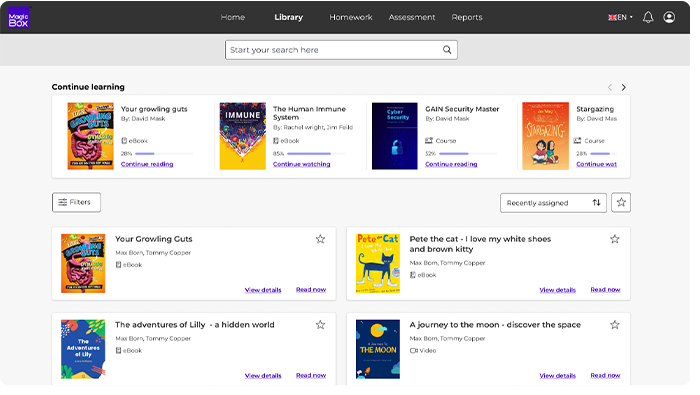Favorite Your Growling Guts list item

click(x=321, y=239)
